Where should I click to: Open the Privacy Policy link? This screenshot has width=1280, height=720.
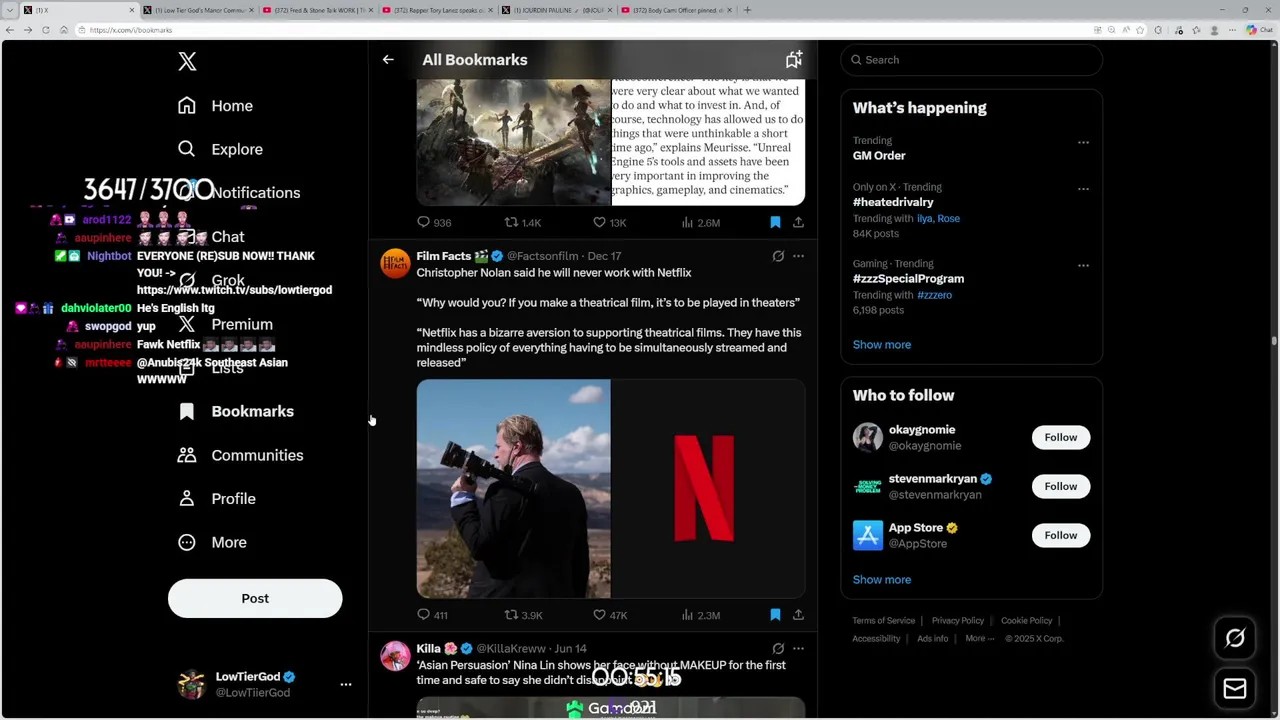[958, 621]
